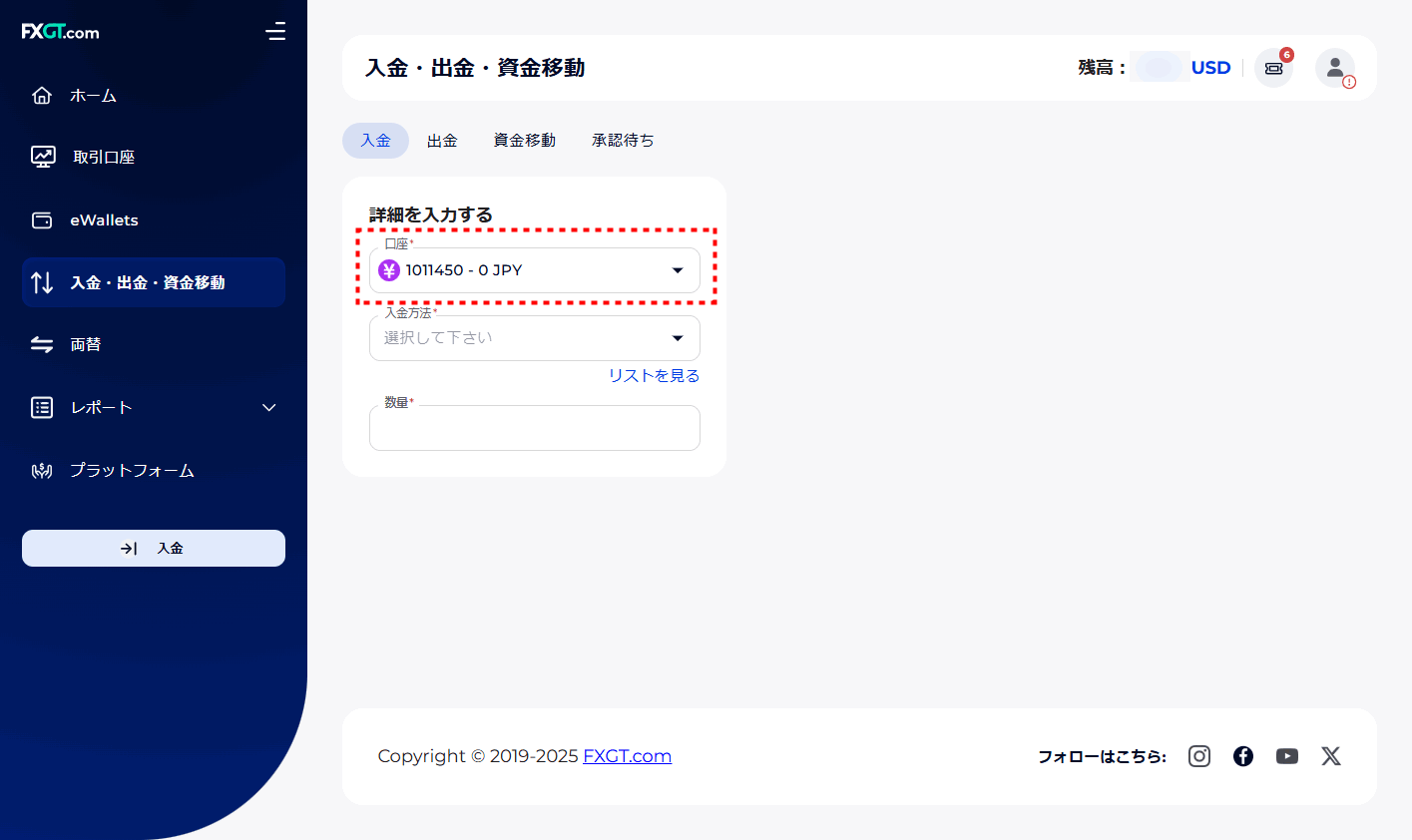Open 両替 in sidebar
The width and height of the screenshot is (1412, 840).
[x=86, y=344]
